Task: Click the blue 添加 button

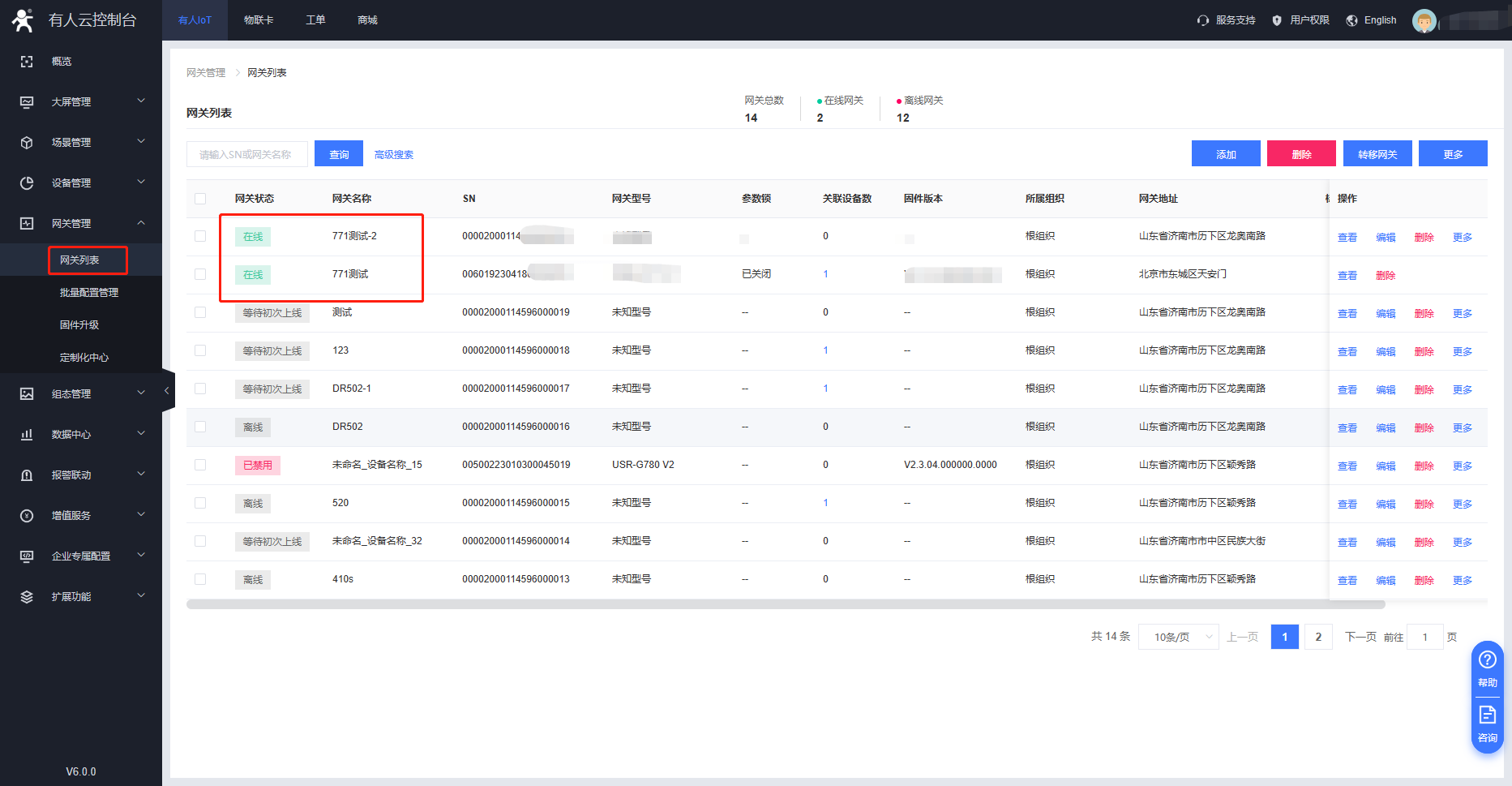Action: [1226, 154]
